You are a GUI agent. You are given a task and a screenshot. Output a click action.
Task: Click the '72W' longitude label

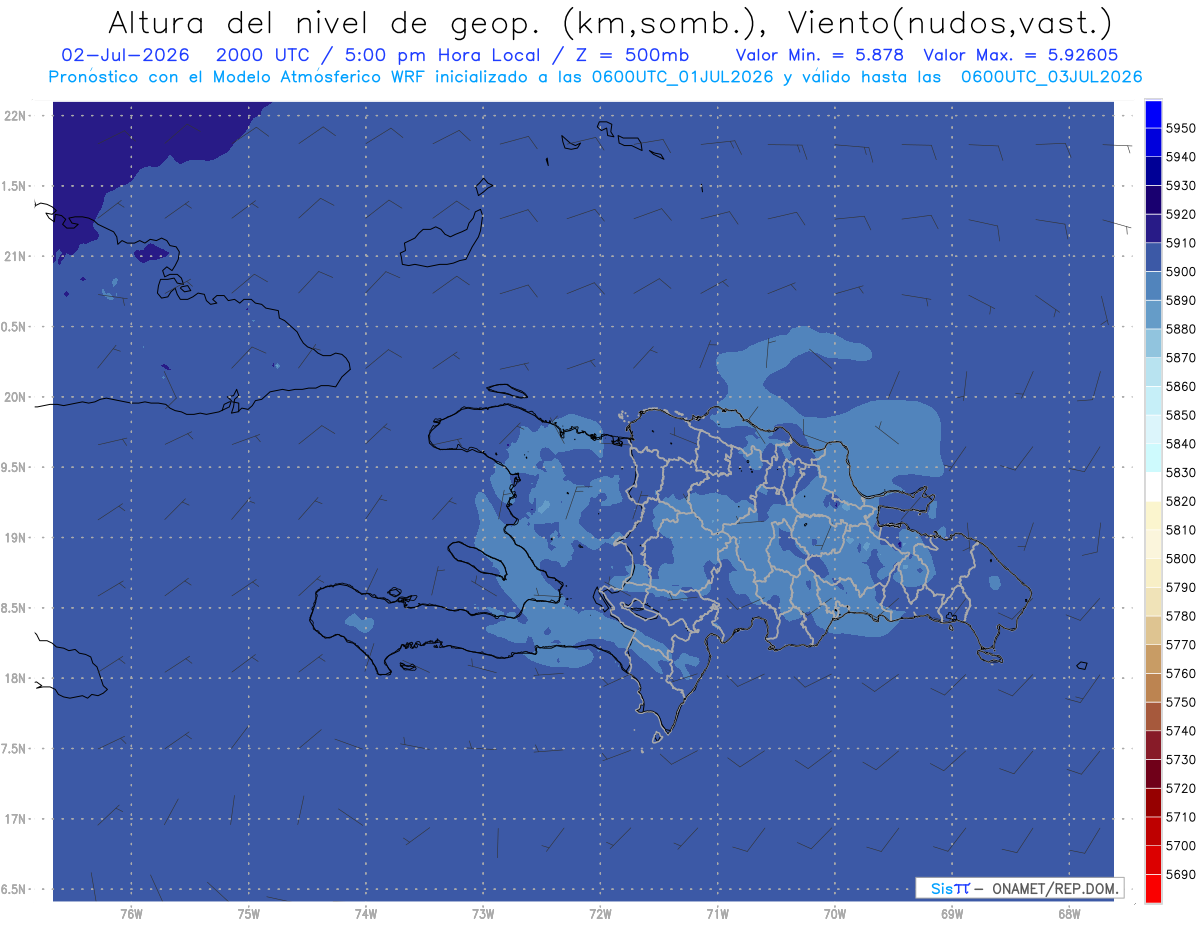[600, 913]
